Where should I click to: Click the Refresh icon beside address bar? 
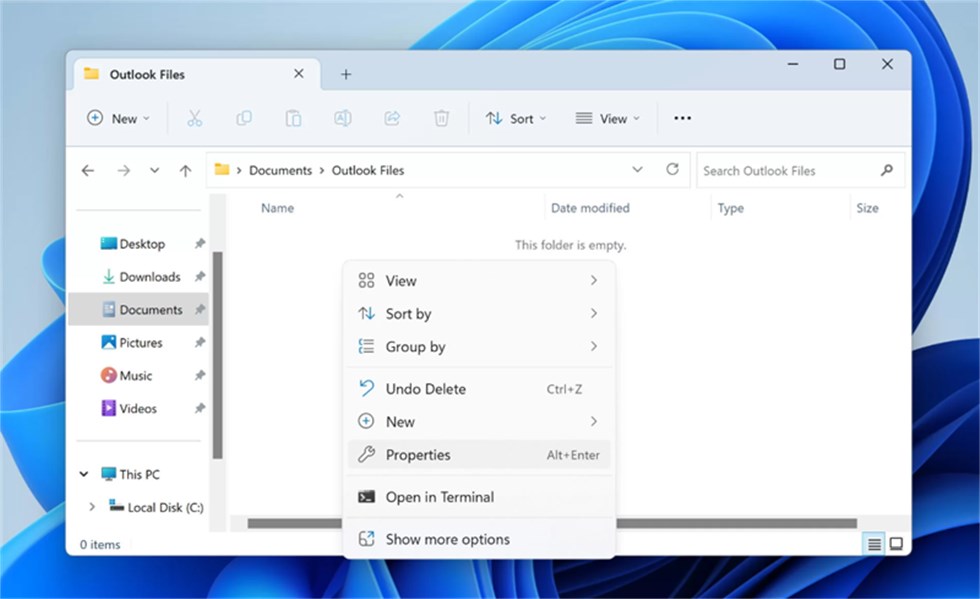[x=672, y=170]
